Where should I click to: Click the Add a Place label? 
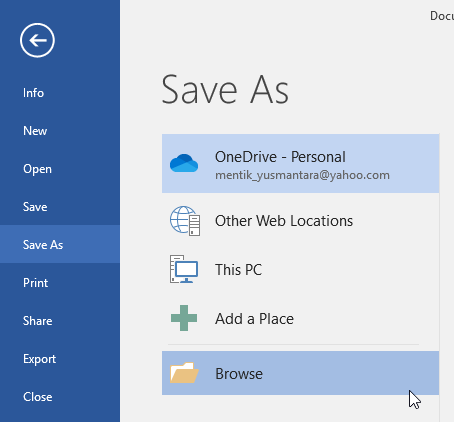coord(254,319)
